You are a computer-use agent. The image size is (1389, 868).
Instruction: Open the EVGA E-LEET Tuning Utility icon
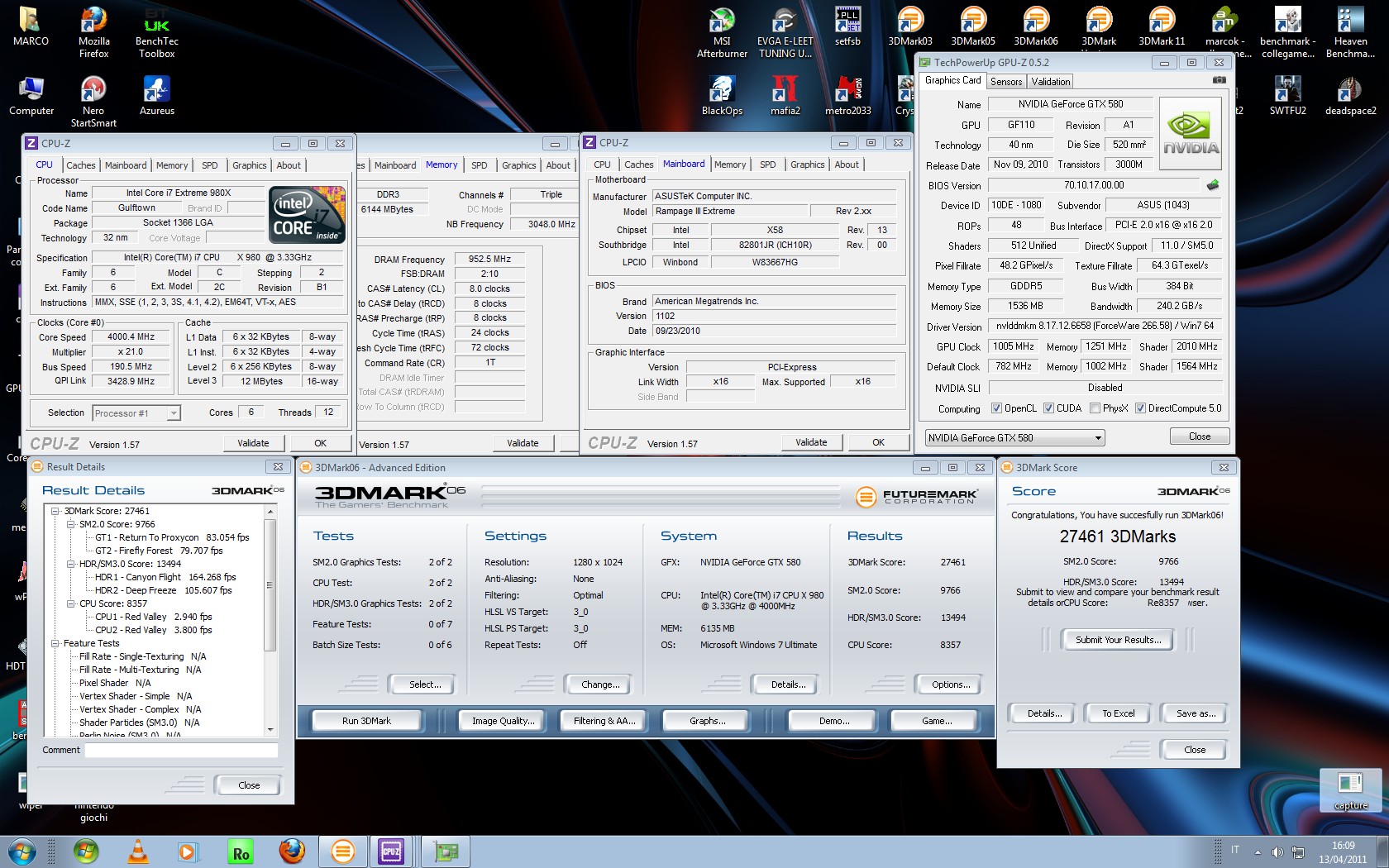(785, 33)
